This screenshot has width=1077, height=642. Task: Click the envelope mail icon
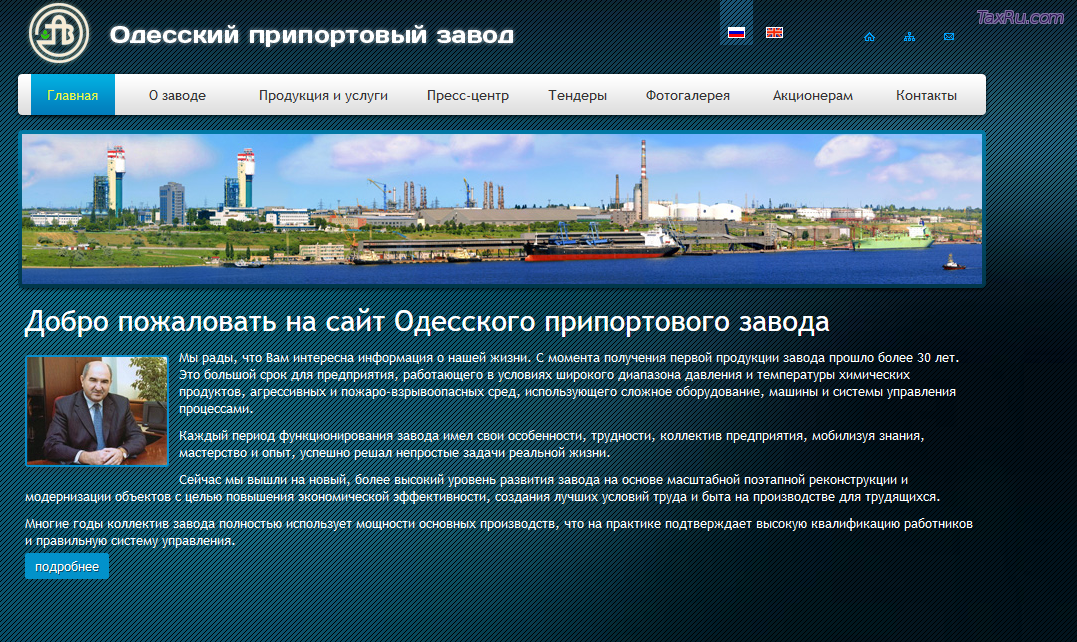[x=949, y=37]
